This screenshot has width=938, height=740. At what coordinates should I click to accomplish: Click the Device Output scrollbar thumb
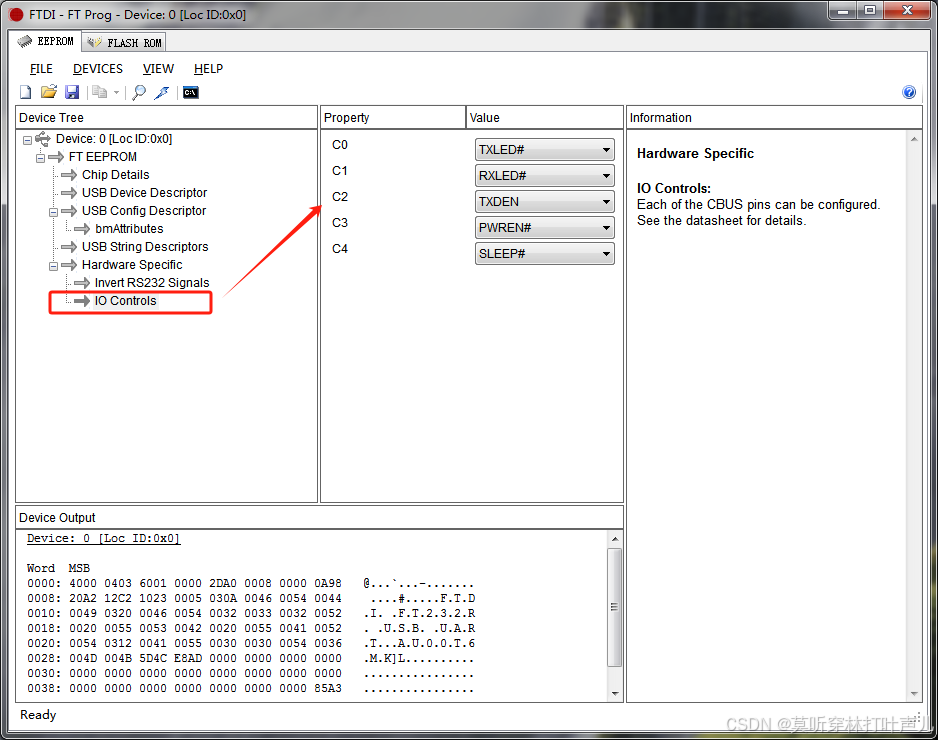[x=614, y=607]
